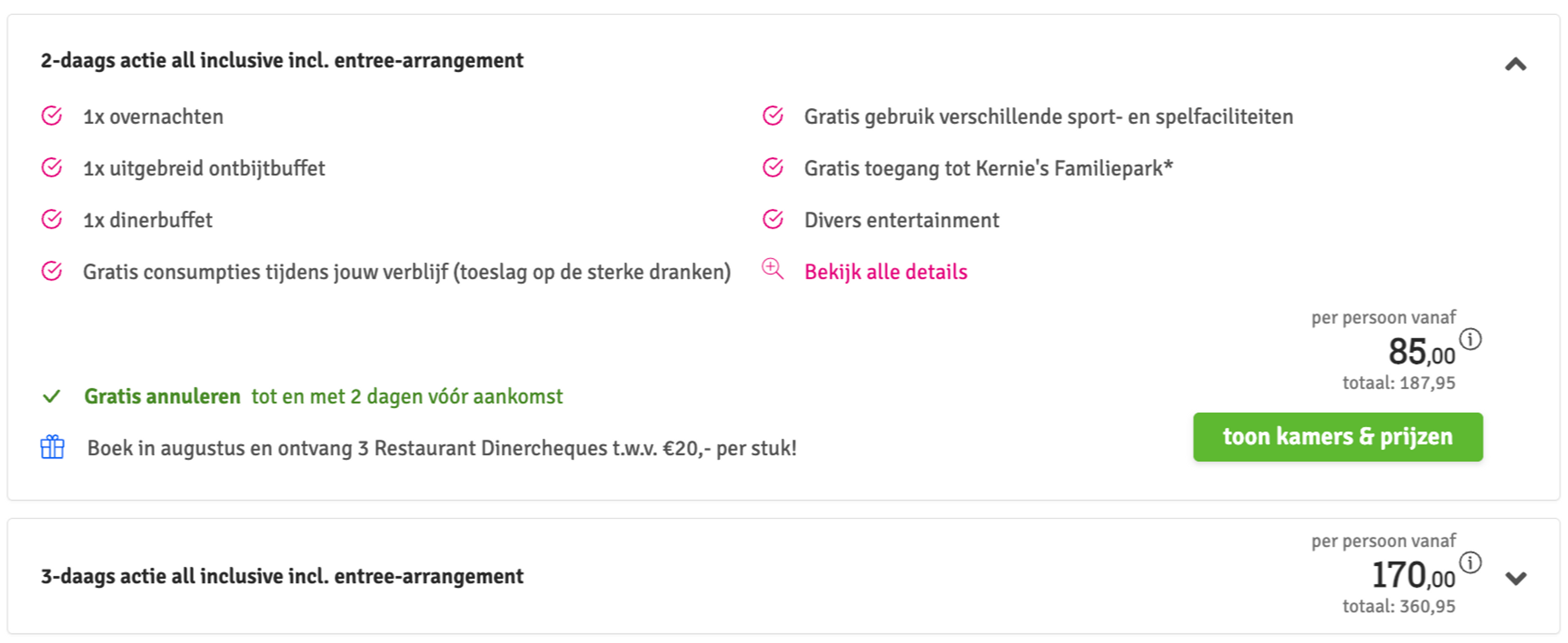
Task: Click the checkmark icon beside sport- en spelfaciliteiten
Action: point(773,116)
